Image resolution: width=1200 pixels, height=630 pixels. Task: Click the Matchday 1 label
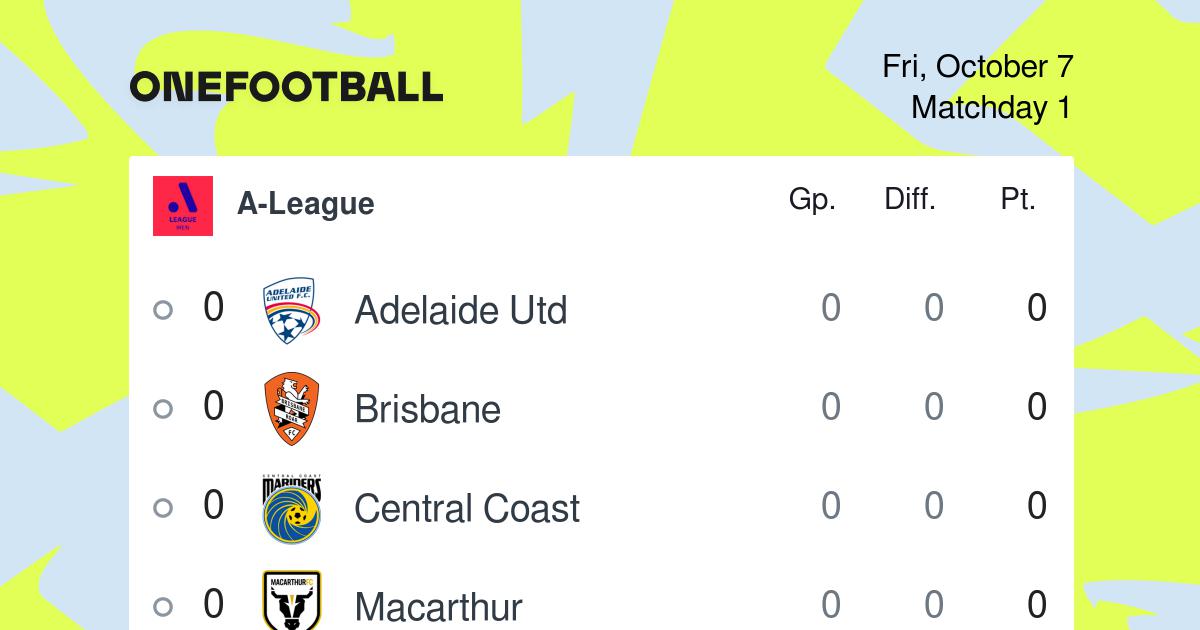click(991, 107)
